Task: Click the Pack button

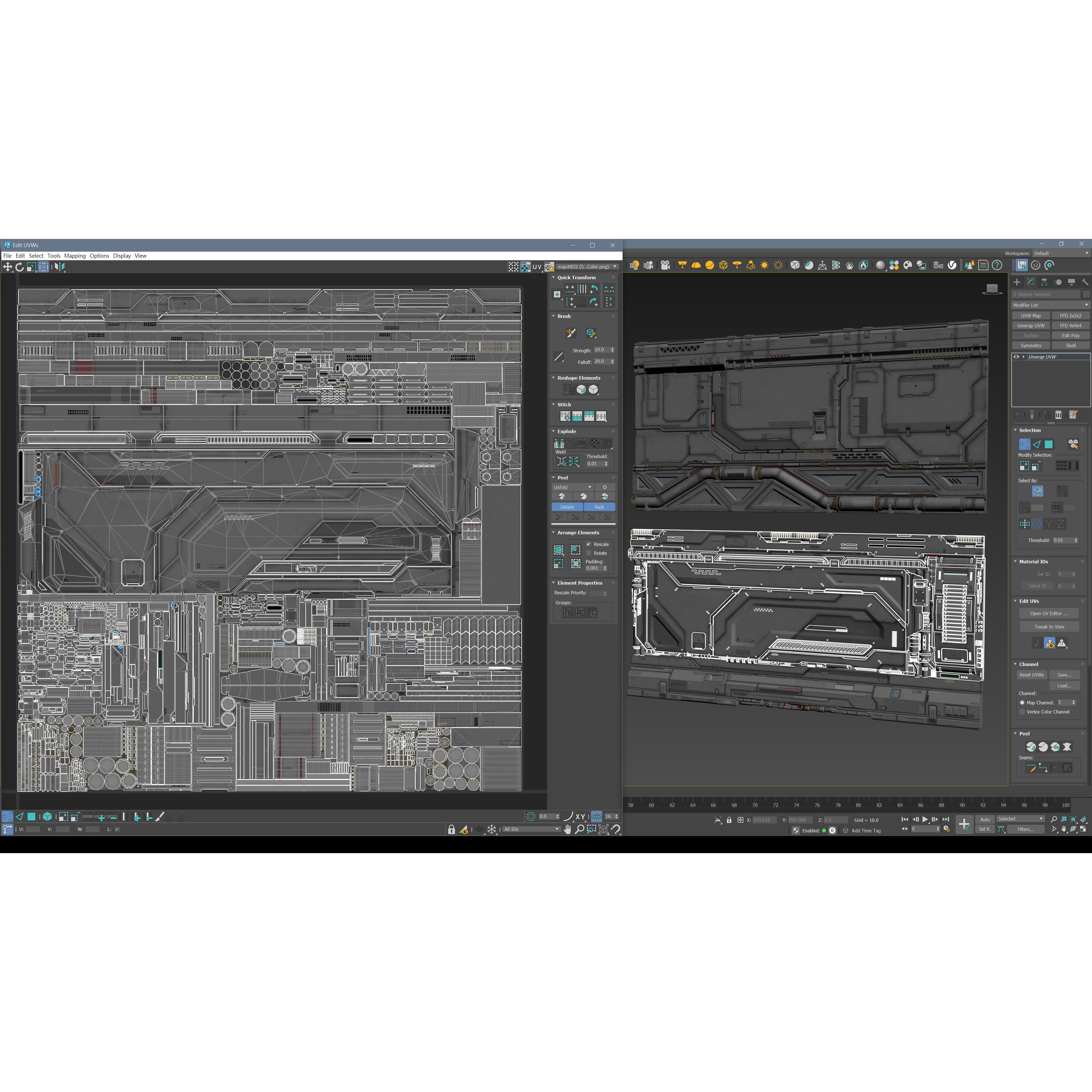Action: (x=599, y=507)
